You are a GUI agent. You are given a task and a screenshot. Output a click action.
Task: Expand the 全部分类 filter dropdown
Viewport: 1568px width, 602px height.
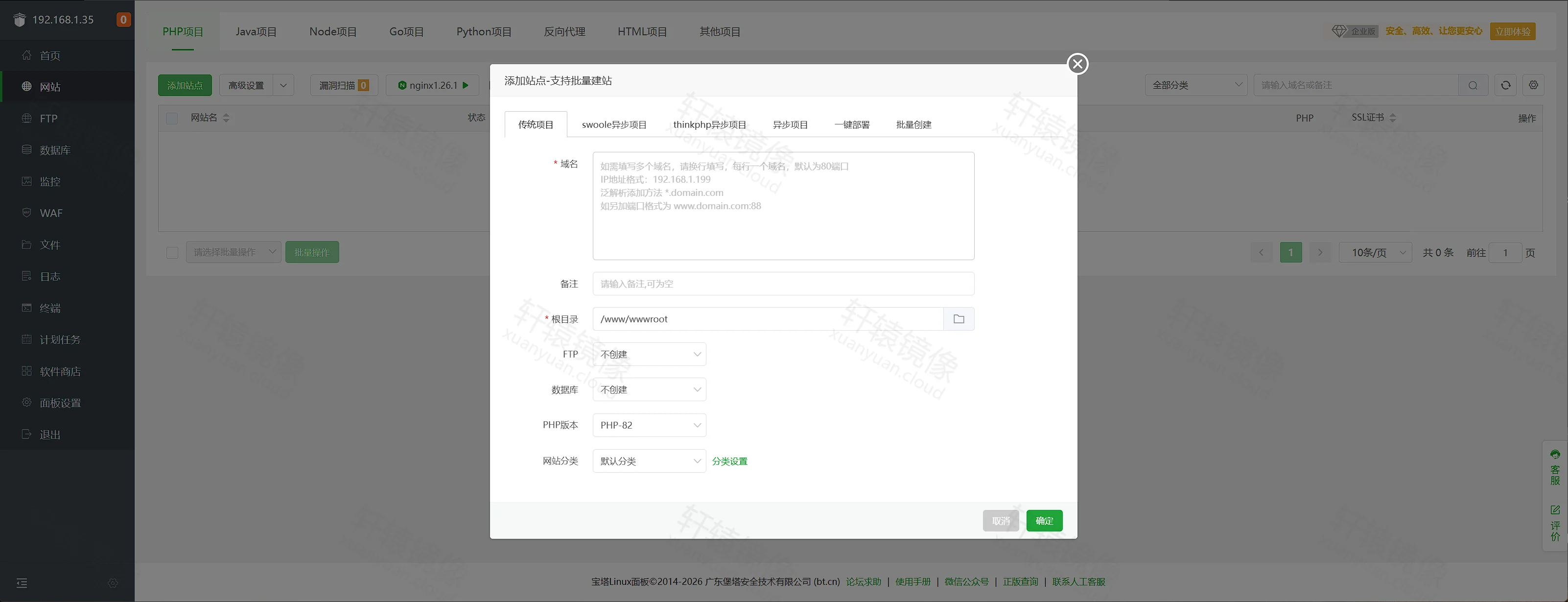(1196, 85)
